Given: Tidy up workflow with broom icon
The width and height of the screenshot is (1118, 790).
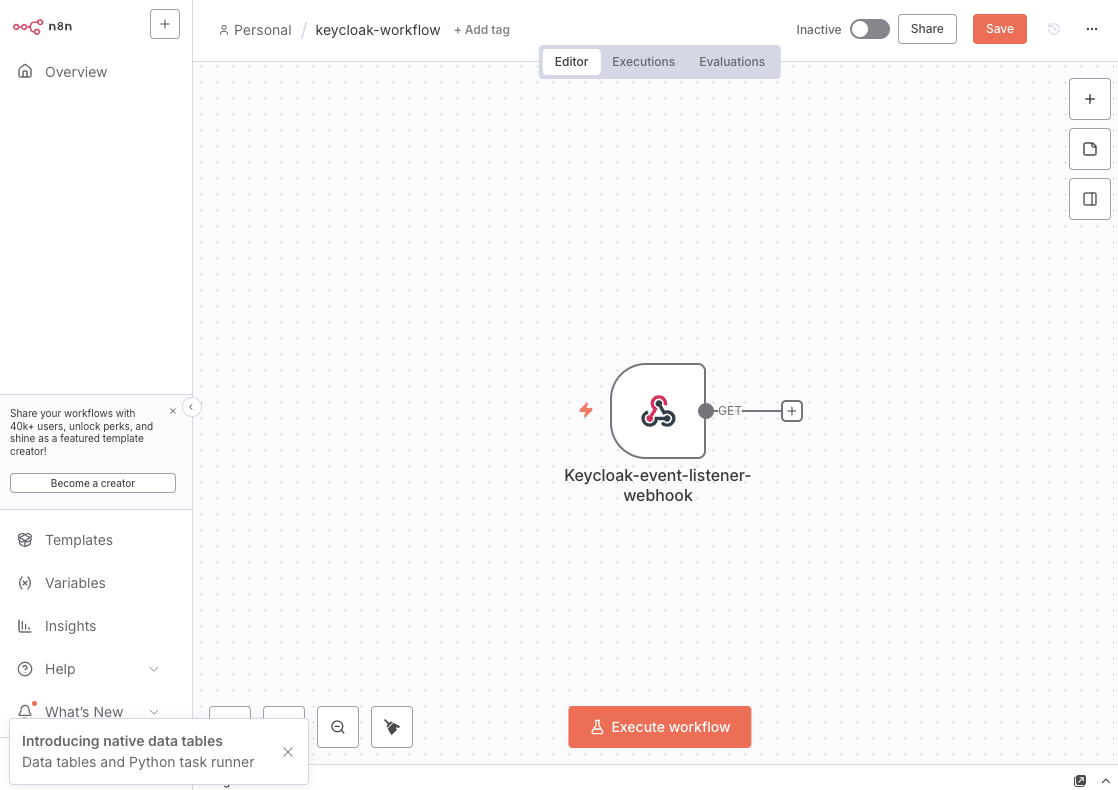Looking at the screenshot, I should (x=392, y=727).
